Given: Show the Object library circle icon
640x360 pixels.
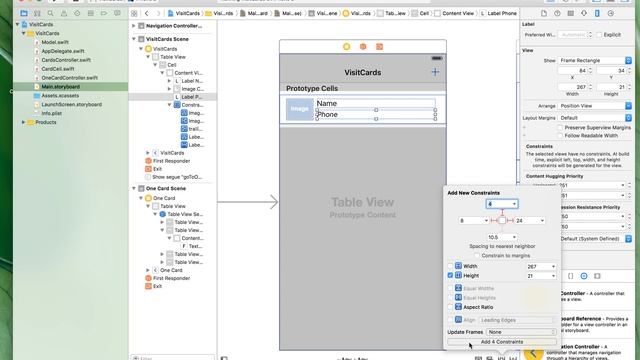Looking at the screenshot, I should [584, 276].
